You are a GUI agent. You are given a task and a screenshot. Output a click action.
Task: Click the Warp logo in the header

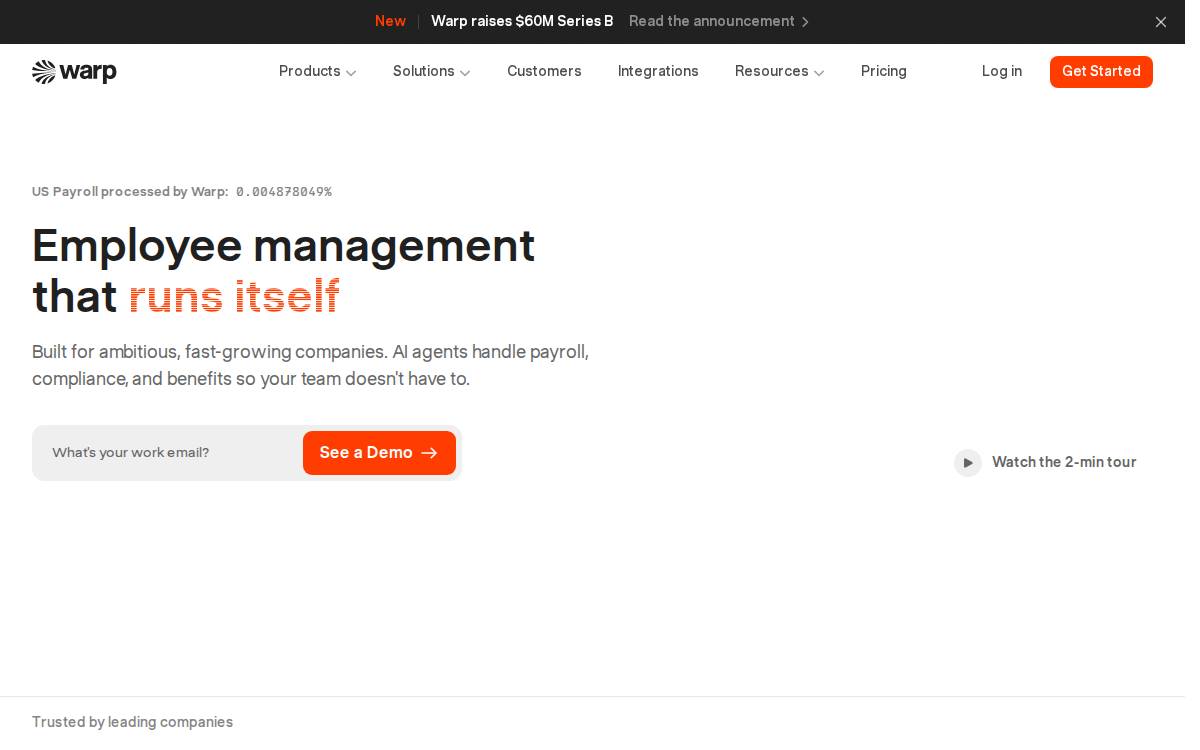click(x=74, y=72)
